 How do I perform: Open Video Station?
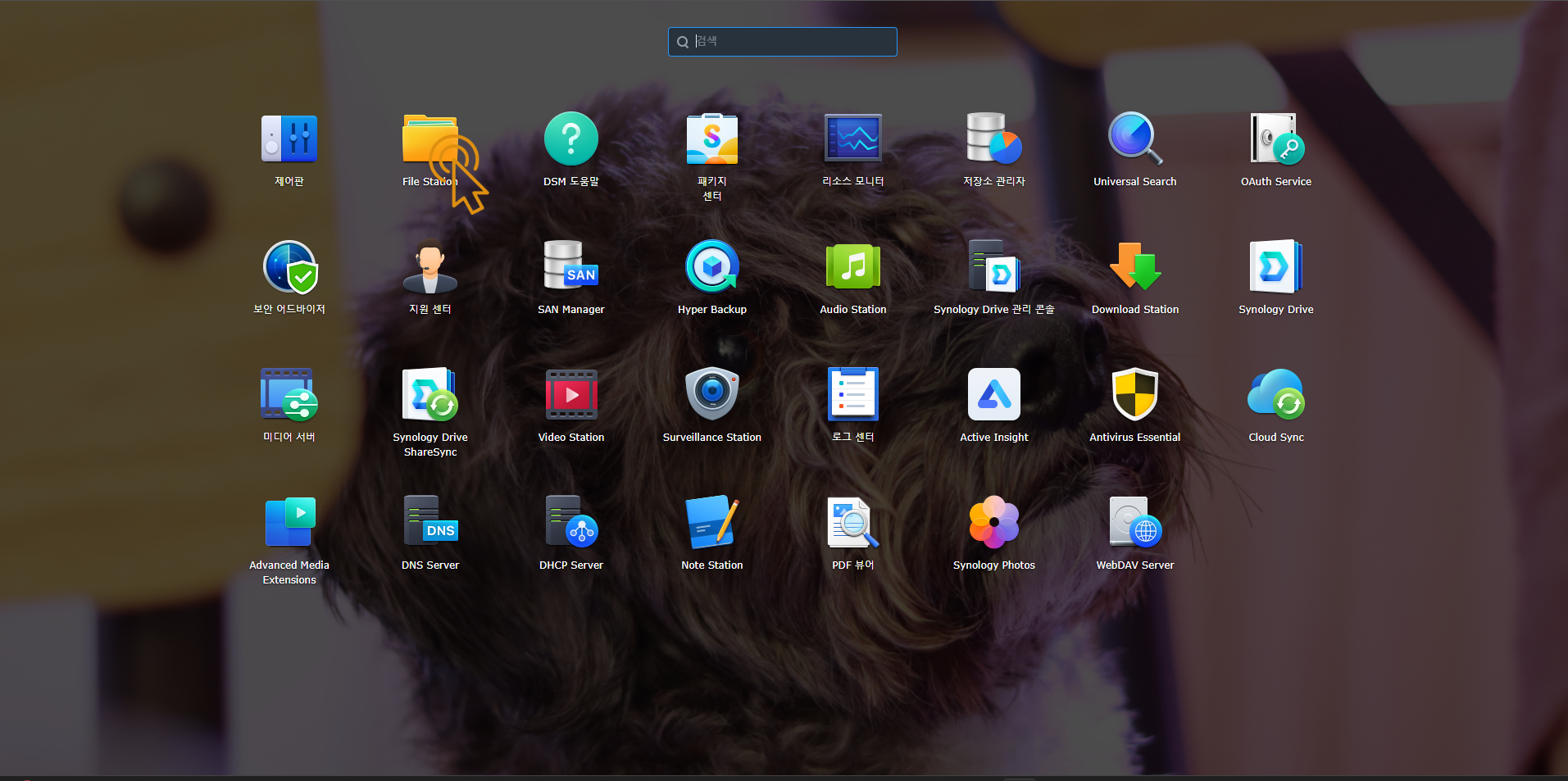(571, 394)
